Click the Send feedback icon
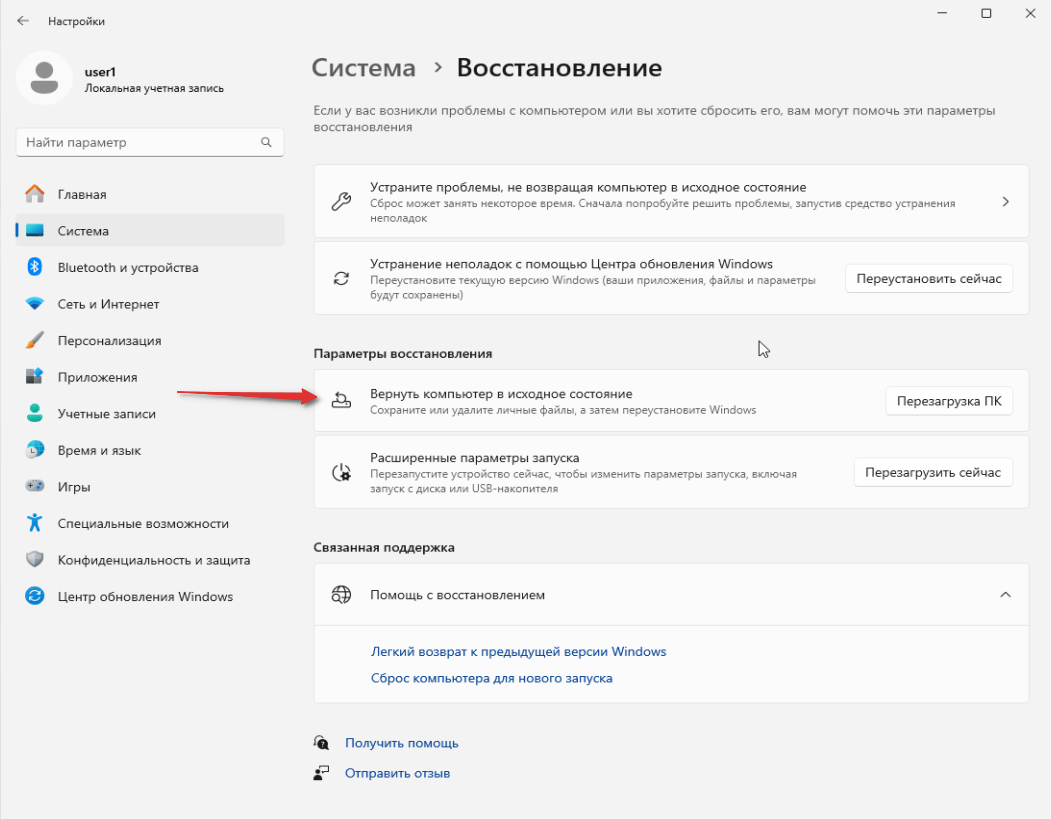 tap(322, 773)
